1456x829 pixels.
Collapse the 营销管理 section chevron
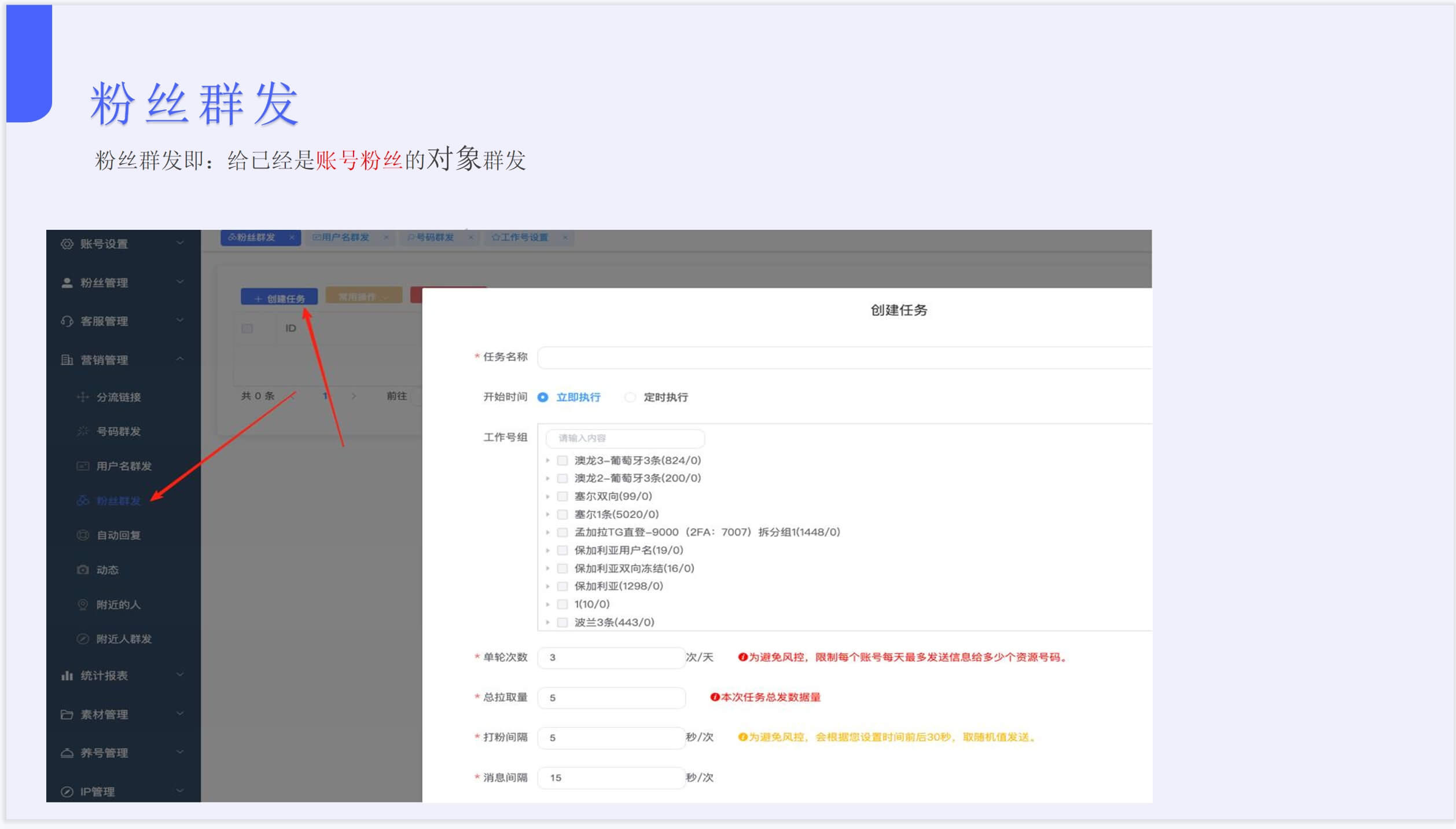(x=181, y=360)
